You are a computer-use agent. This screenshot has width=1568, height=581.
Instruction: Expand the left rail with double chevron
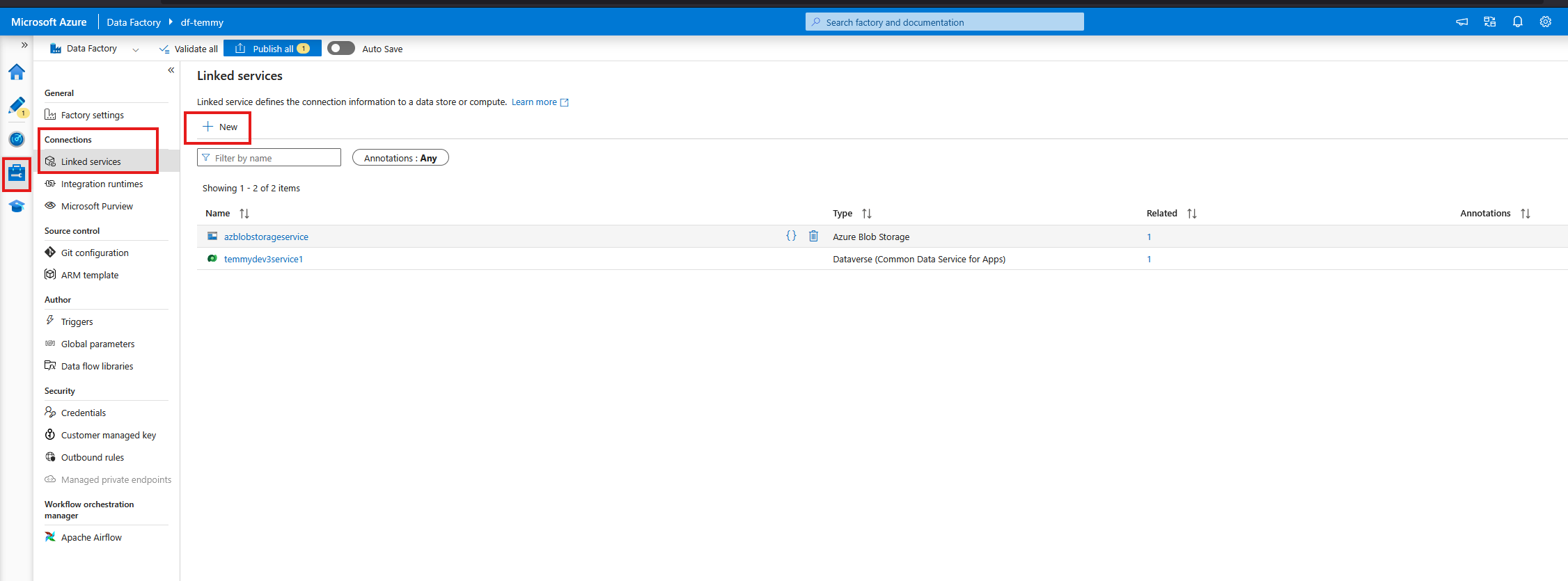[x=24, y=45]
